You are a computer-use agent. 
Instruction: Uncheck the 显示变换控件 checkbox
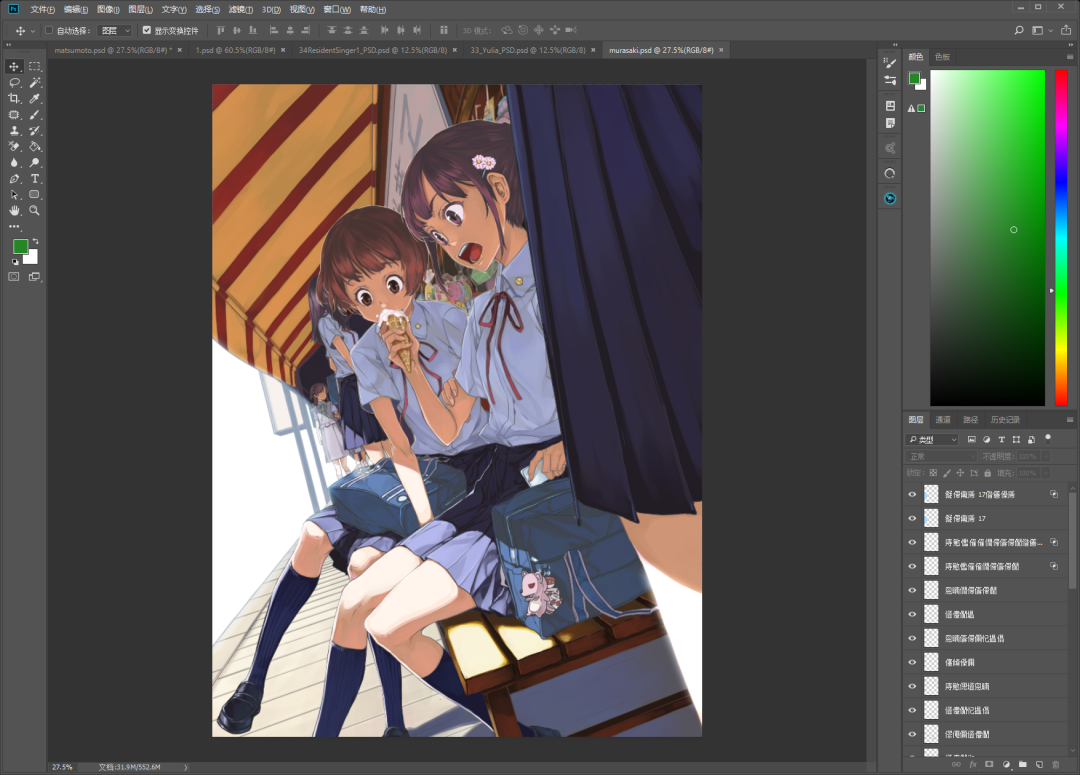pyautogui.click(x=147, y=31)
